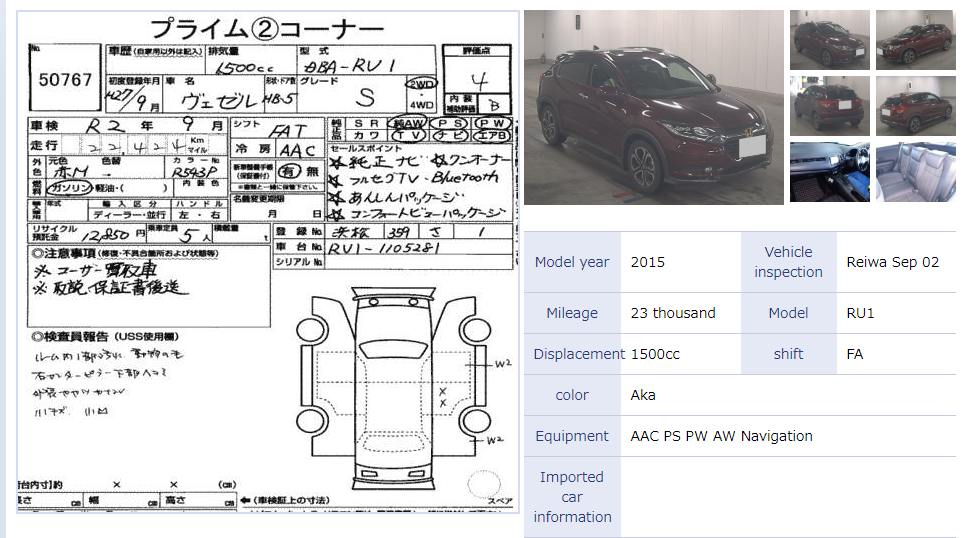The image size is (964, 538).
Task: Open the large front-quarter car photo
Action: pyautogui.click(x=654, y=107)
